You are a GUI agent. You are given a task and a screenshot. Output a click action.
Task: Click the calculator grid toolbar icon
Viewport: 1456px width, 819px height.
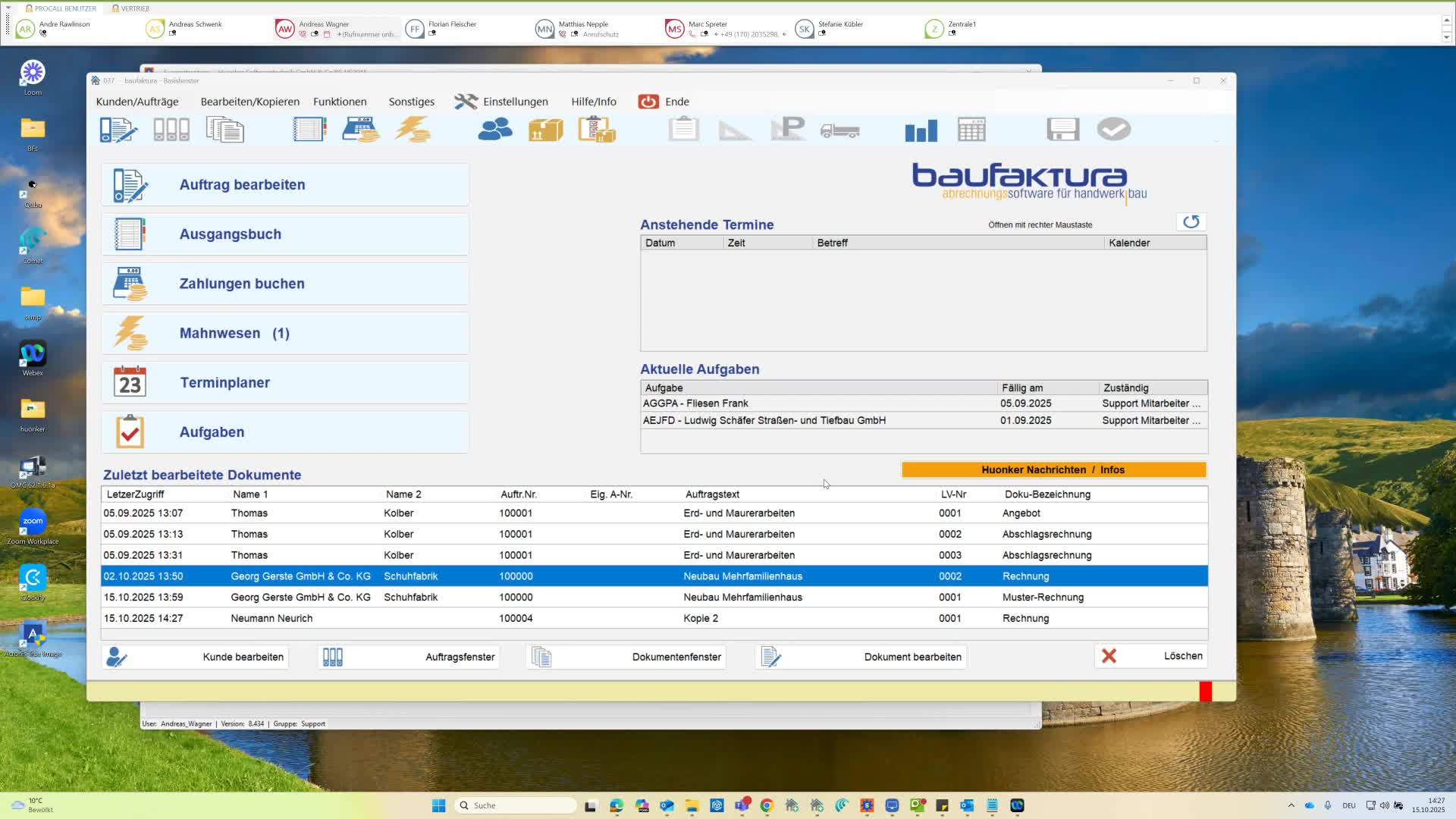(971, 130)
